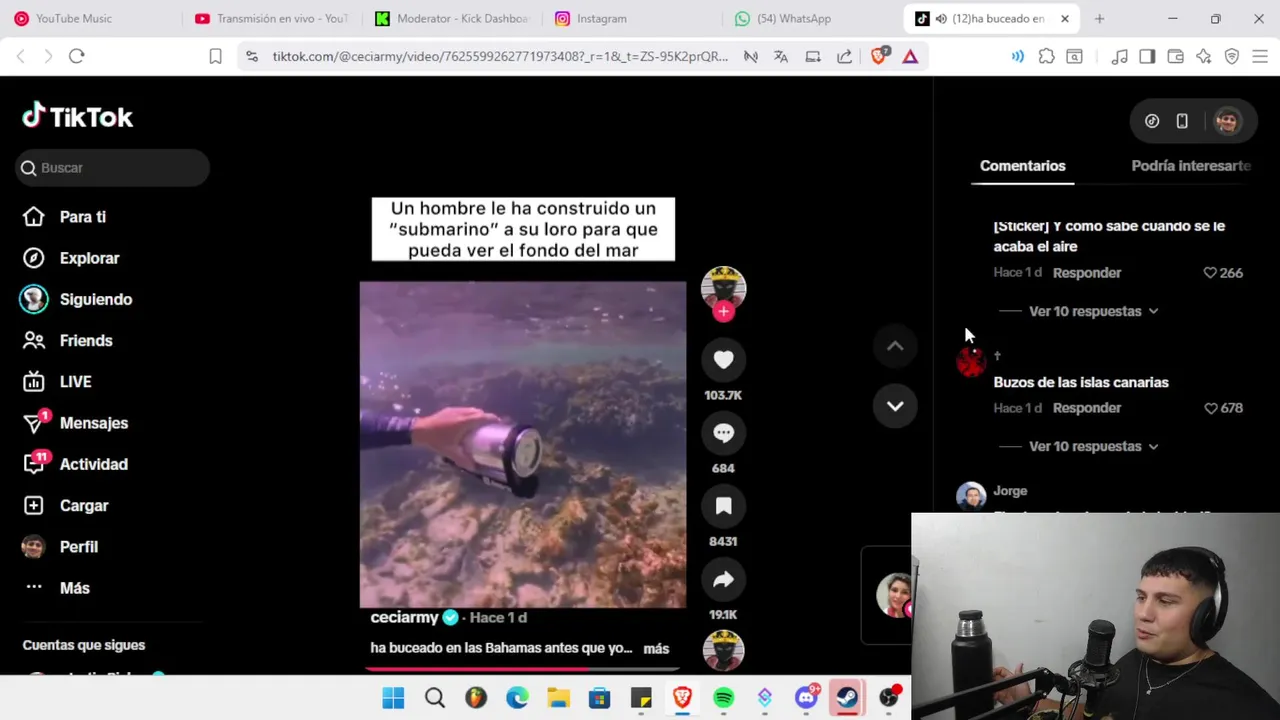
Task: Go to the previous video using up arrow
Action: 895,346
